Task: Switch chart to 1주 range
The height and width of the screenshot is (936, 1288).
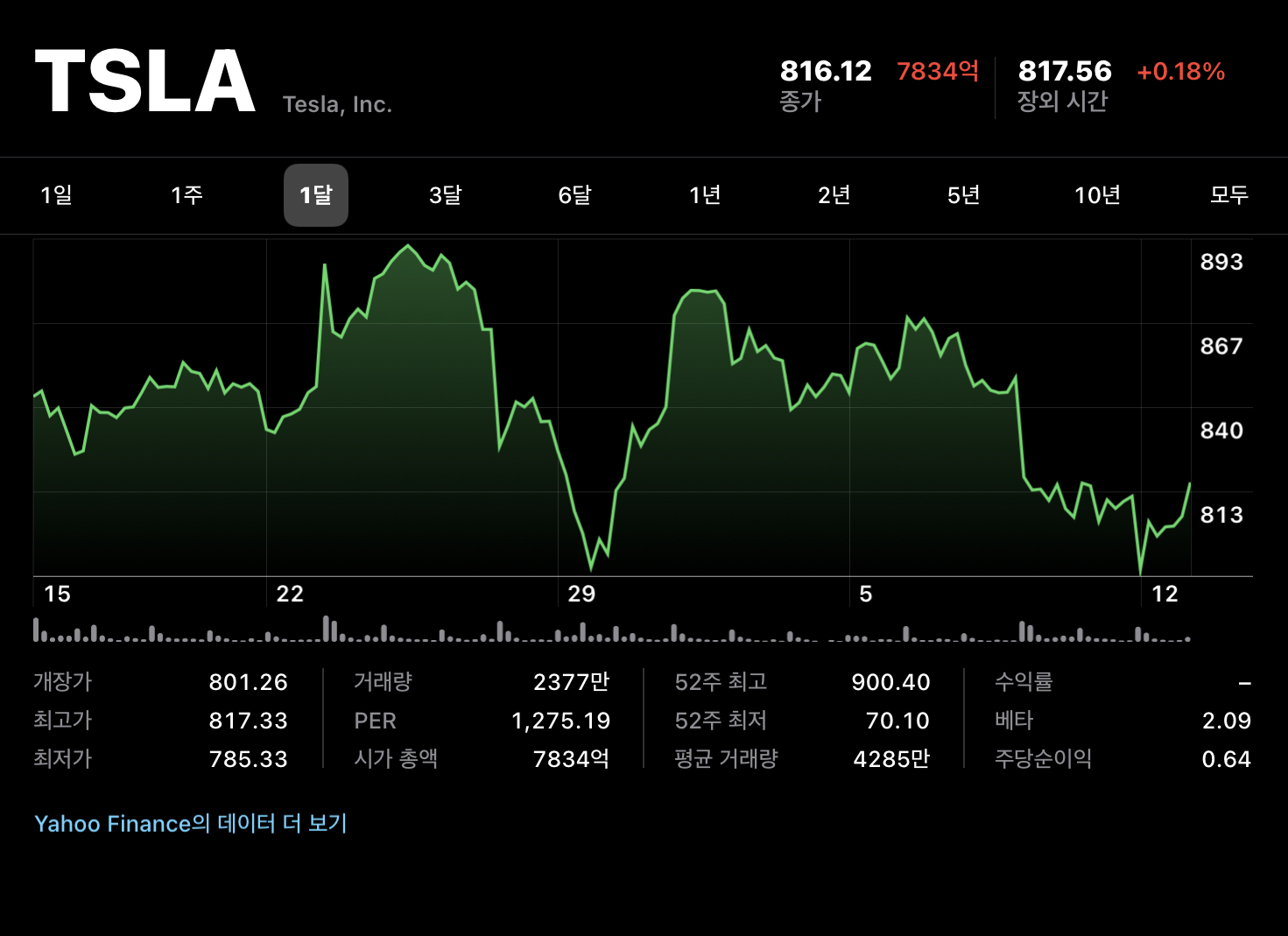Action: click(187, 194)
